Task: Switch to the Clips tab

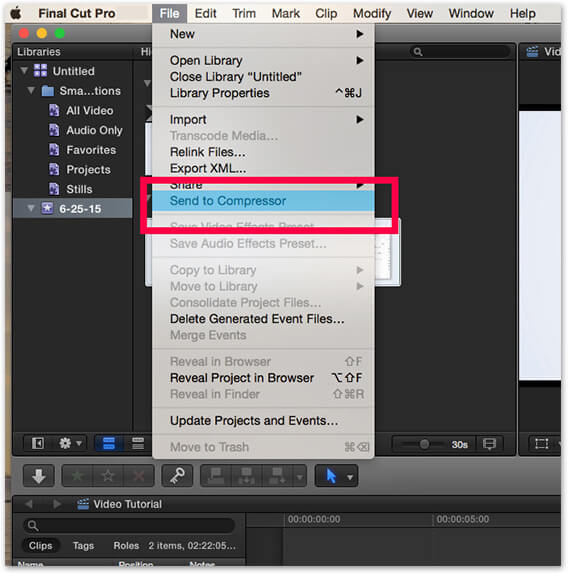Action: (40, 545)
